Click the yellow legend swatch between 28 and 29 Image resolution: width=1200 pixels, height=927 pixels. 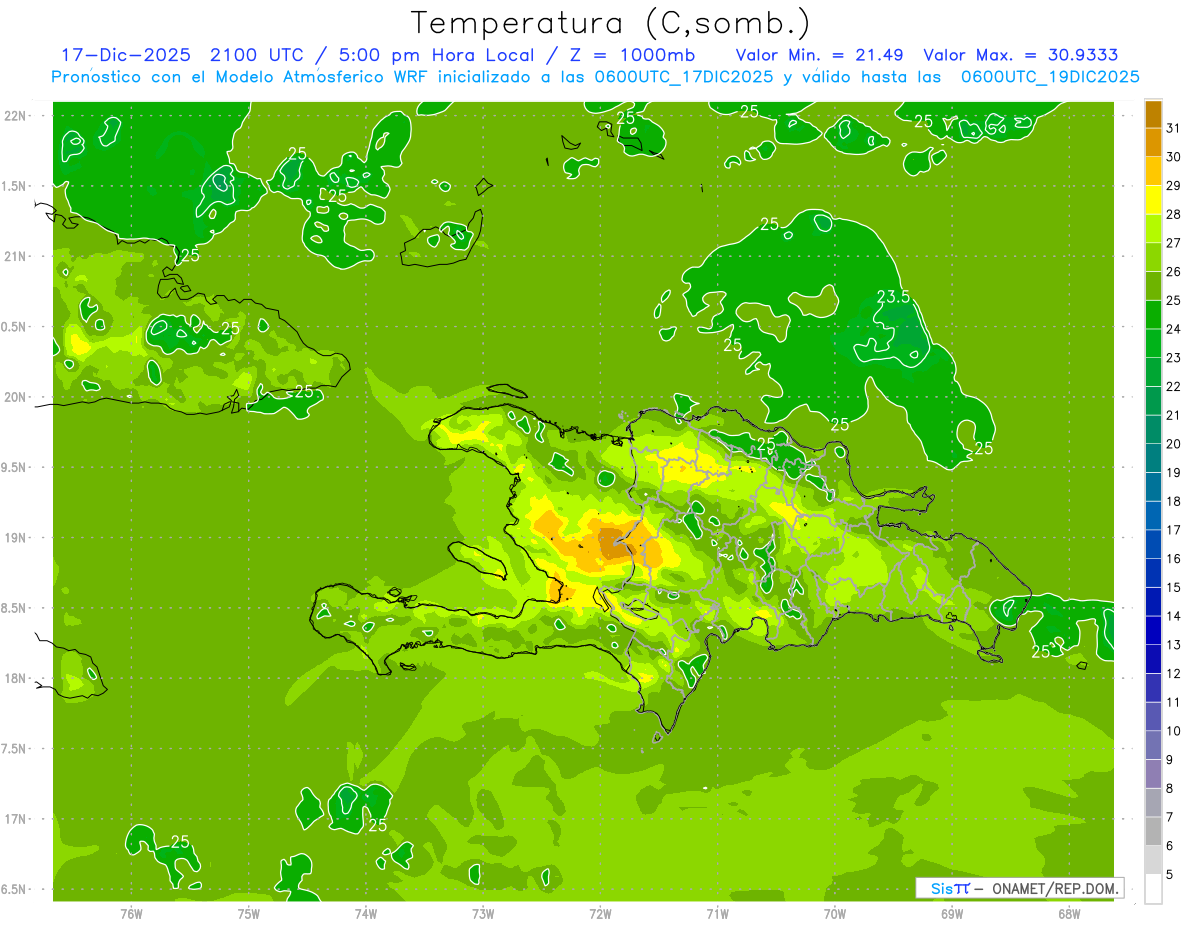point(1153,200)
